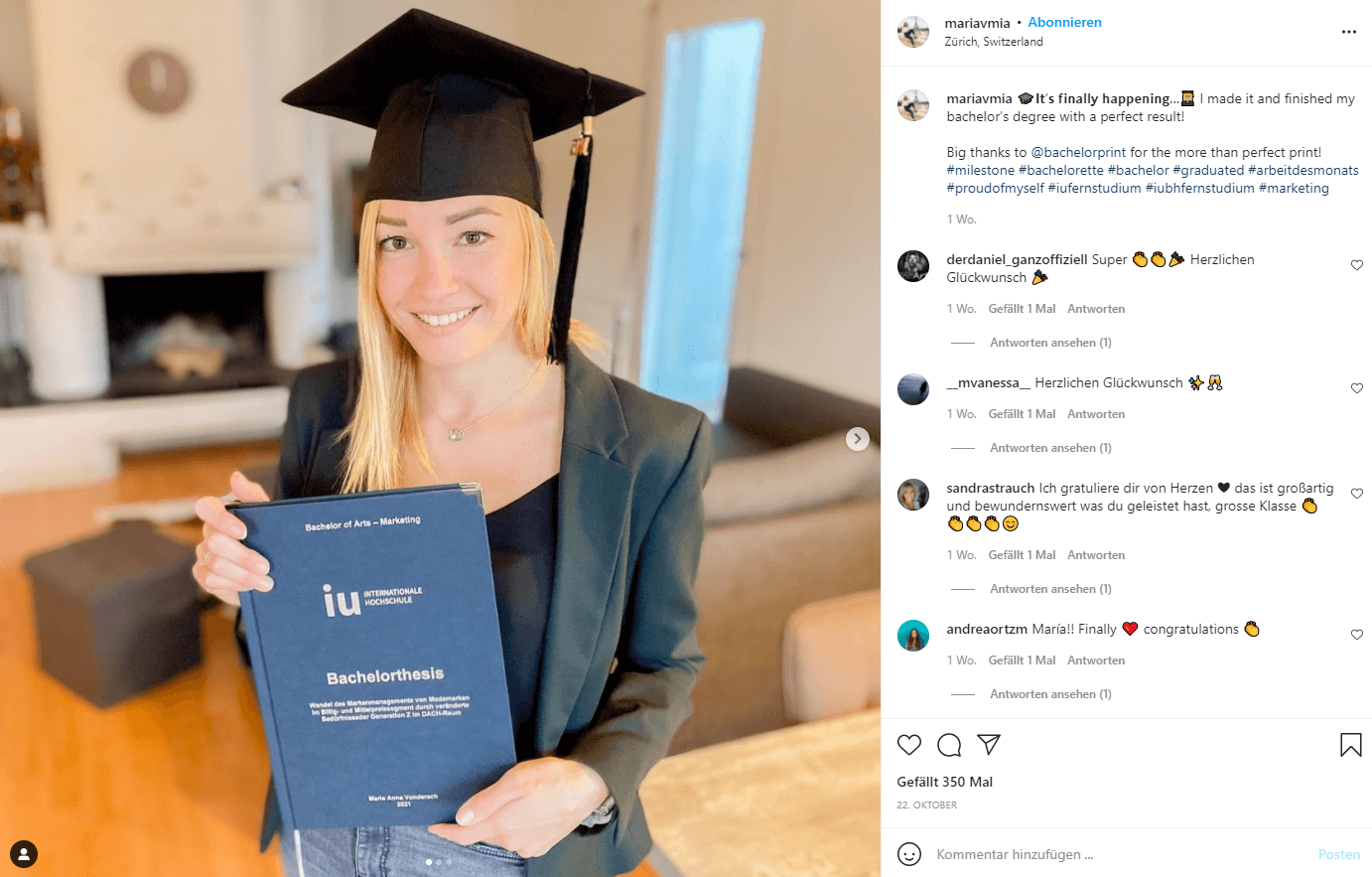Open mariavmia profile avatar in header
This screenshot has width=1372, height=877.
[x=913, y=32]
